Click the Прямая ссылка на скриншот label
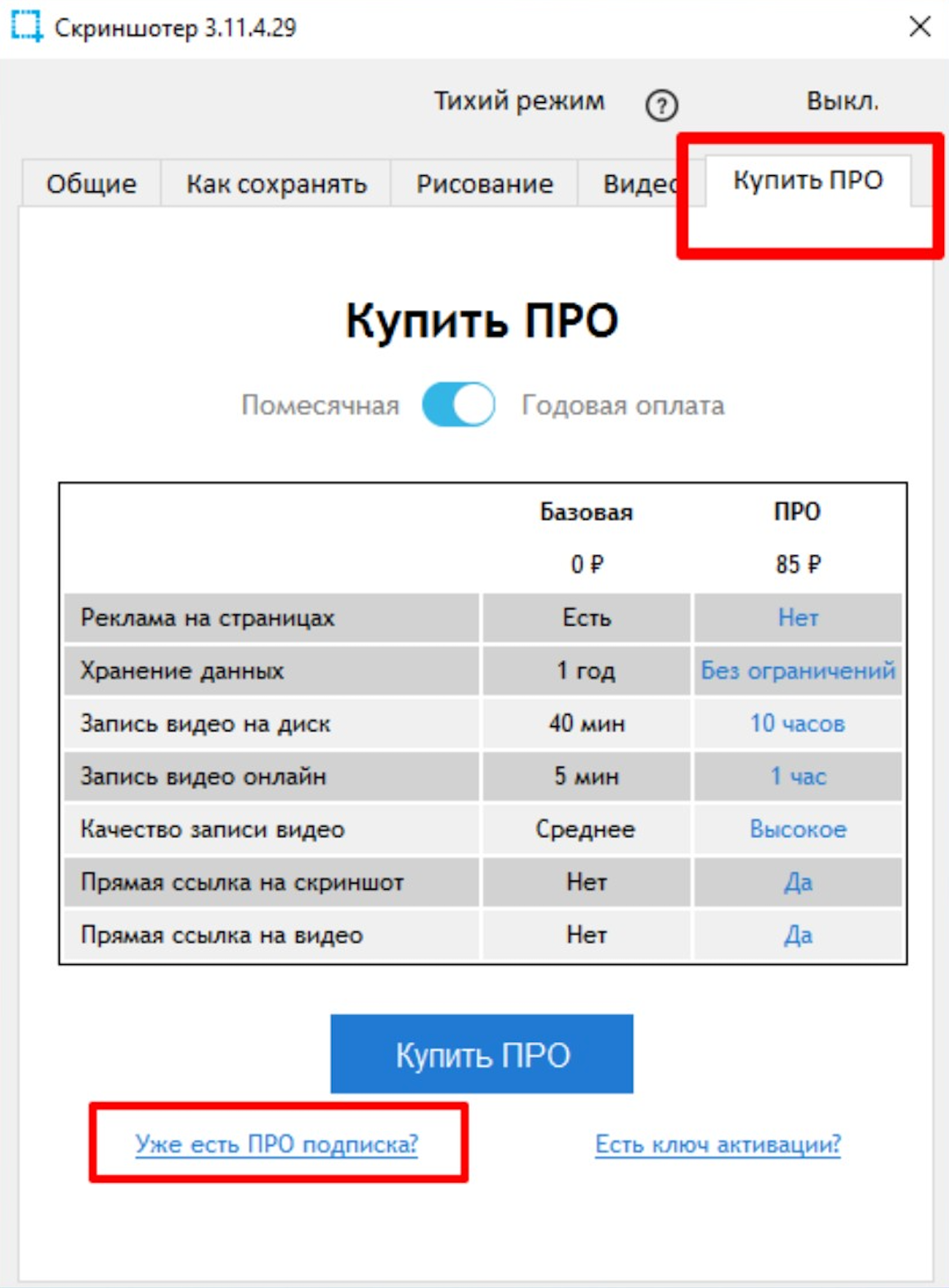The height and width of the screenshot is (1288, 949). coord(242,882)
